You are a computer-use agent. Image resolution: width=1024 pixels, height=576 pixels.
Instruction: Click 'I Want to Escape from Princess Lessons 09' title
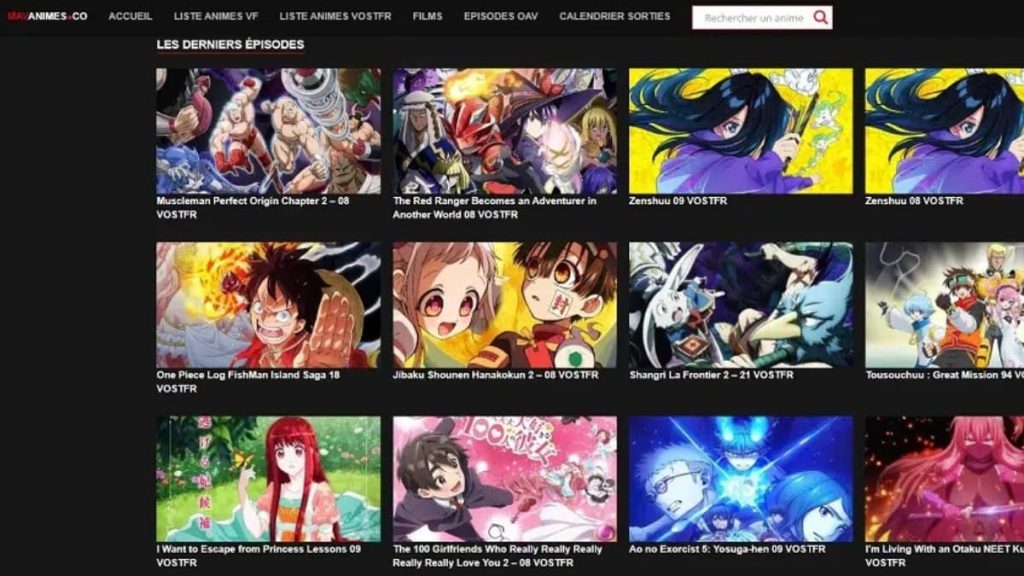tap(259, 556)
